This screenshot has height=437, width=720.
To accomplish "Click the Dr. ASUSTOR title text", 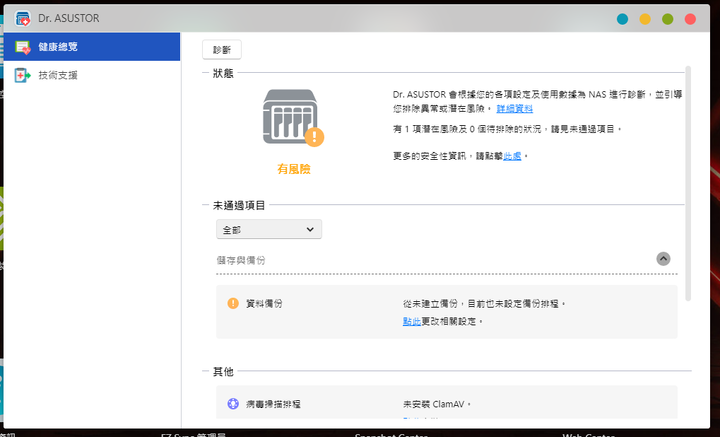I will [x=69, y=18].
